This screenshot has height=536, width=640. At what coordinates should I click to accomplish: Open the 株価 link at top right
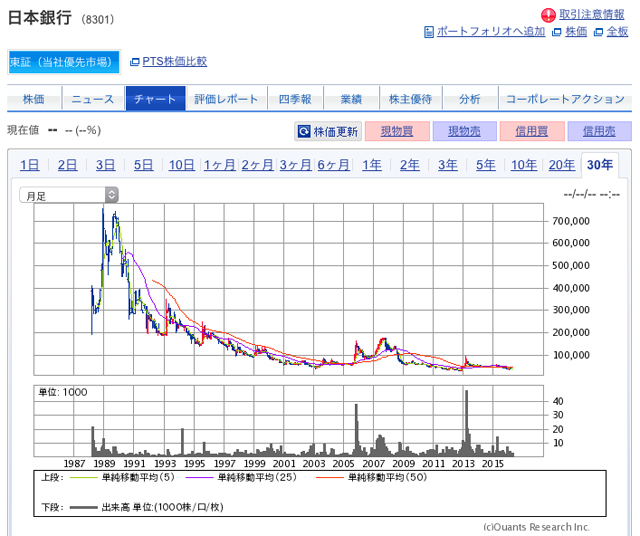coord(576,31)
